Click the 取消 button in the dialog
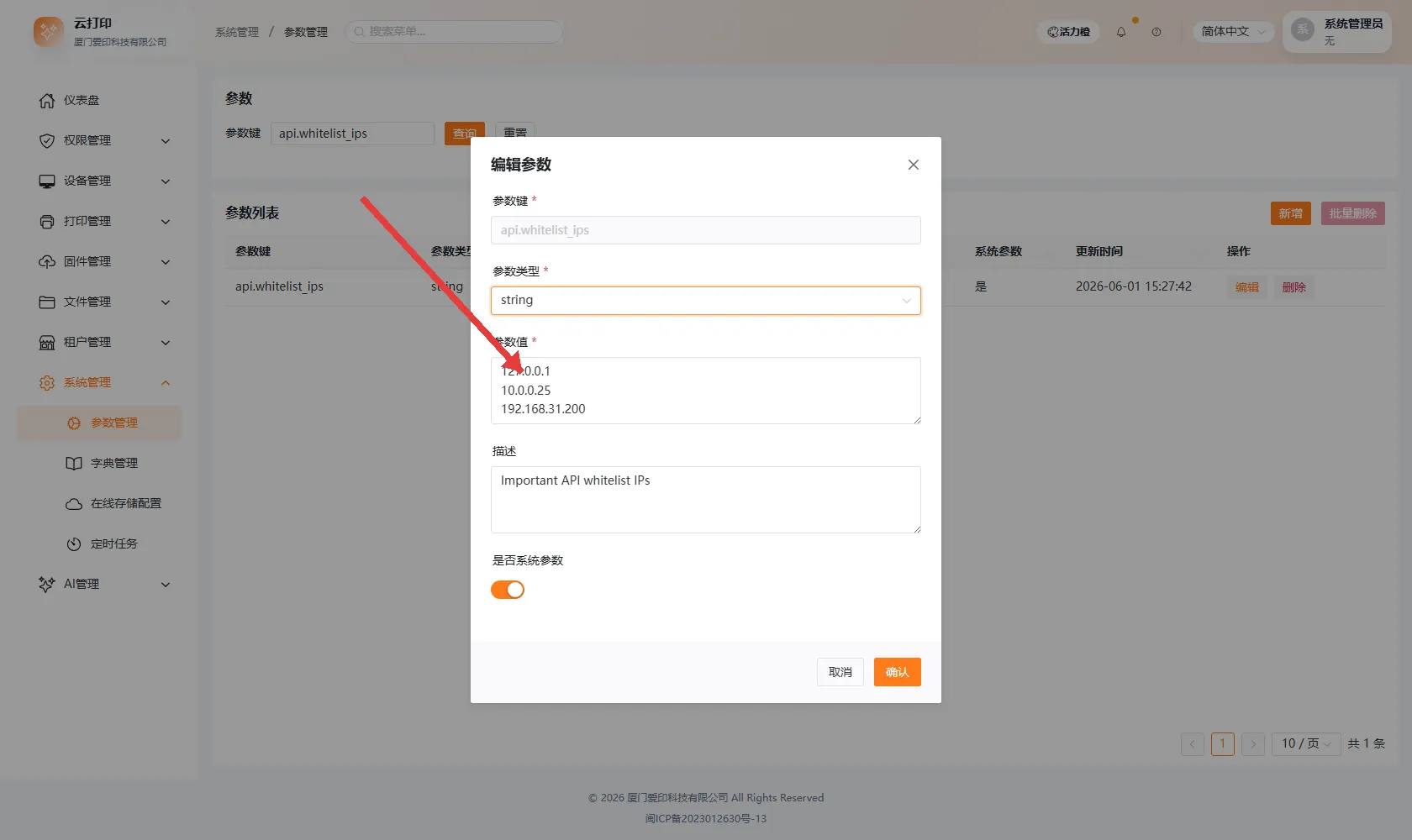1412x840 pixels. (840, 672)
